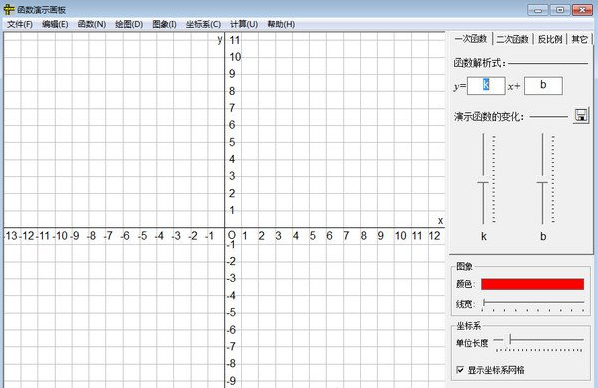The image size is (598, 388).
Task: Click the y-axis label -5
Action: pos(231,312)
